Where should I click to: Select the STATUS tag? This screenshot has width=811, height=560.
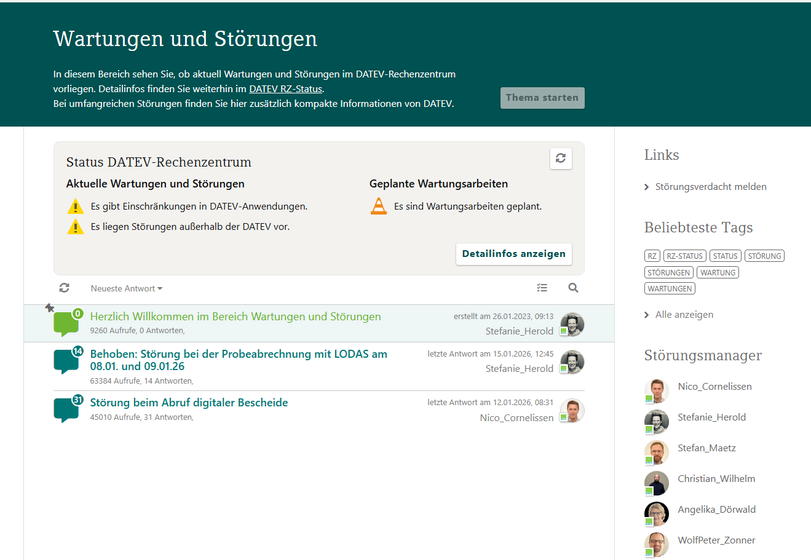point(725,256)
